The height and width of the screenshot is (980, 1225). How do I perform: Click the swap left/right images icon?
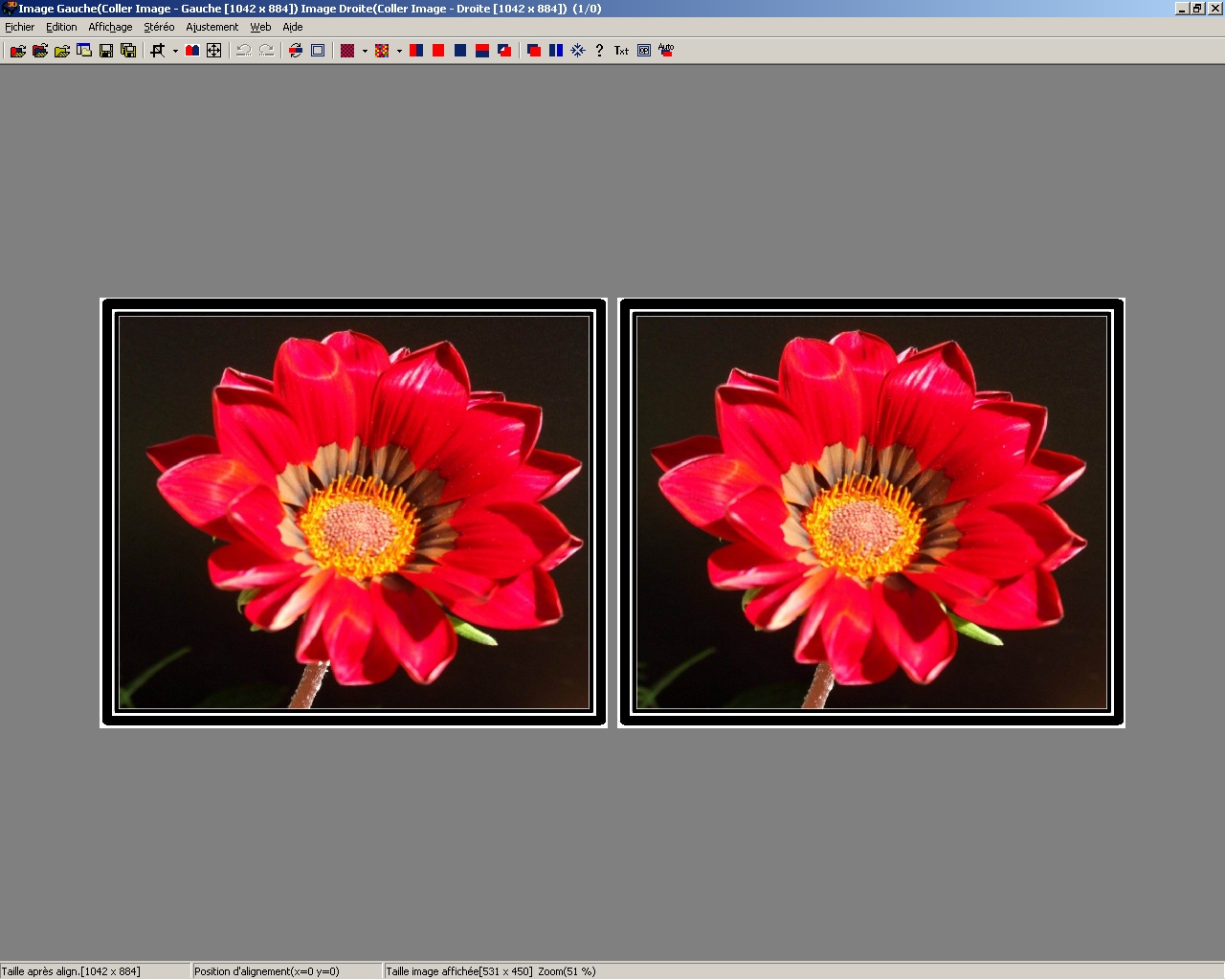point(296,51)
